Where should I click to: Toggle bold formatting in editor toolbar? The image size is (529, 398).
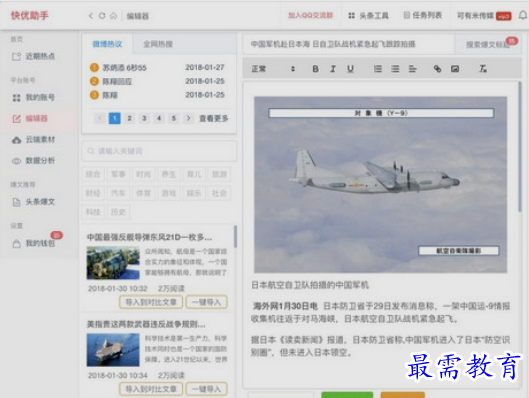pyautogui.click(x=315, y=69)
